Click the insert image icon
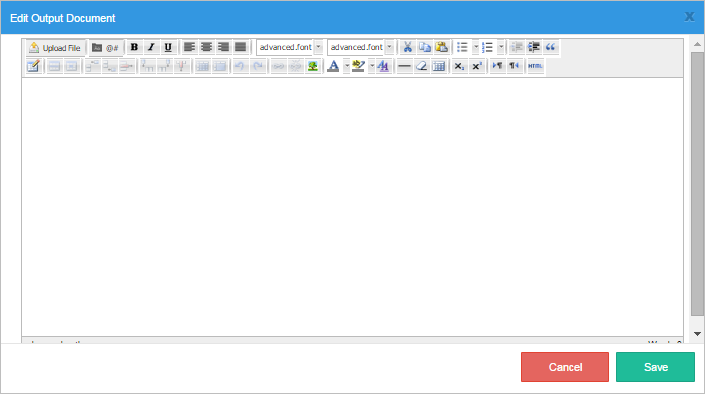 point(313,66)
